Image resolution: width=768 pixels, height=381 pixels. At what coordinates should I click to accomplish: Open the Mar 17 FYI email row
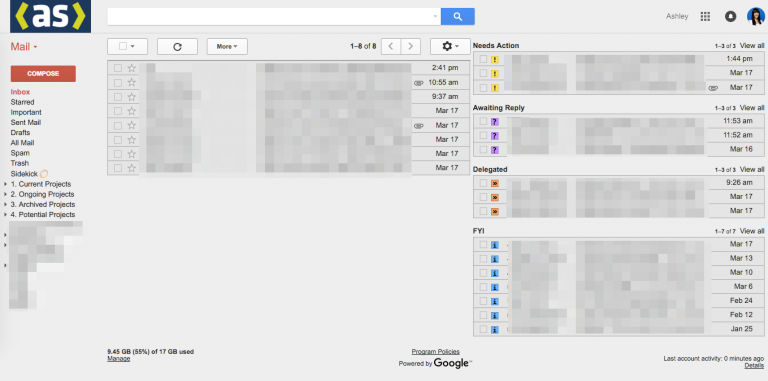click(619, 244)
